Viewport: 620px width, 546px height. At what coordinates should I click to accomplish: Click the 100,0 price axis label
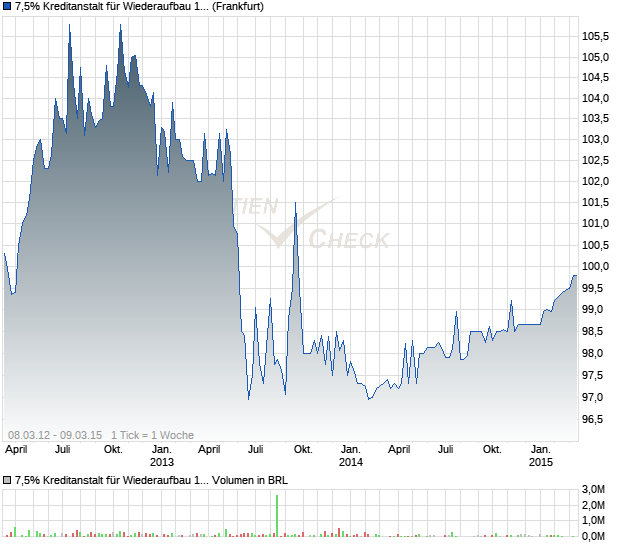pos(595,266)
